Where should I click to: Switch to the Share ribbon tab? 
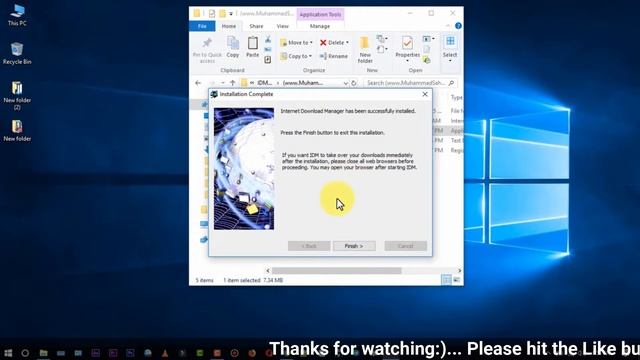(x=256, y=26)
